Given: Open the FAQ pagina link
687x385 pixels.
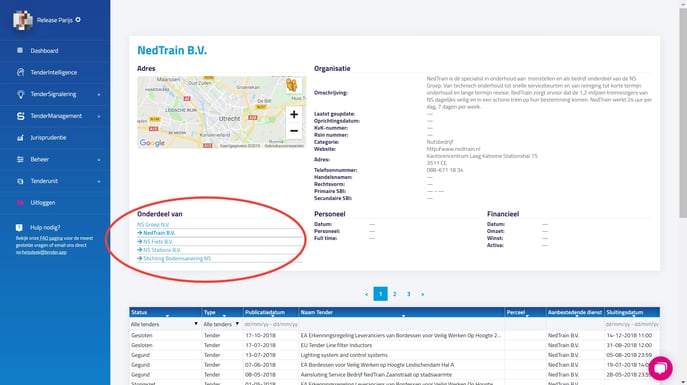Looking at the screenshot, I should click(51, 238).
